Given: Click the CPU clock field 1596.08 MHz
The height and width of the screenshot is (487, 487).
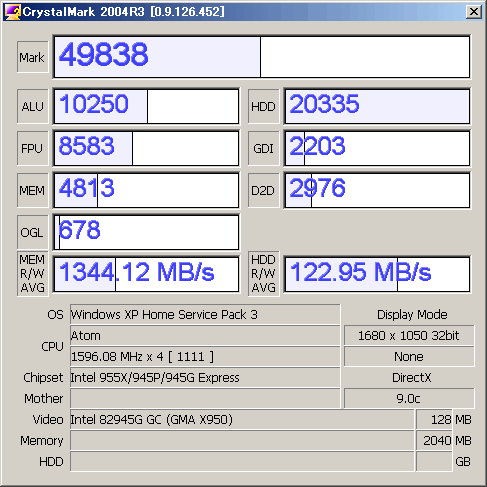Looking at the screenshot, I should coord(205,356).
